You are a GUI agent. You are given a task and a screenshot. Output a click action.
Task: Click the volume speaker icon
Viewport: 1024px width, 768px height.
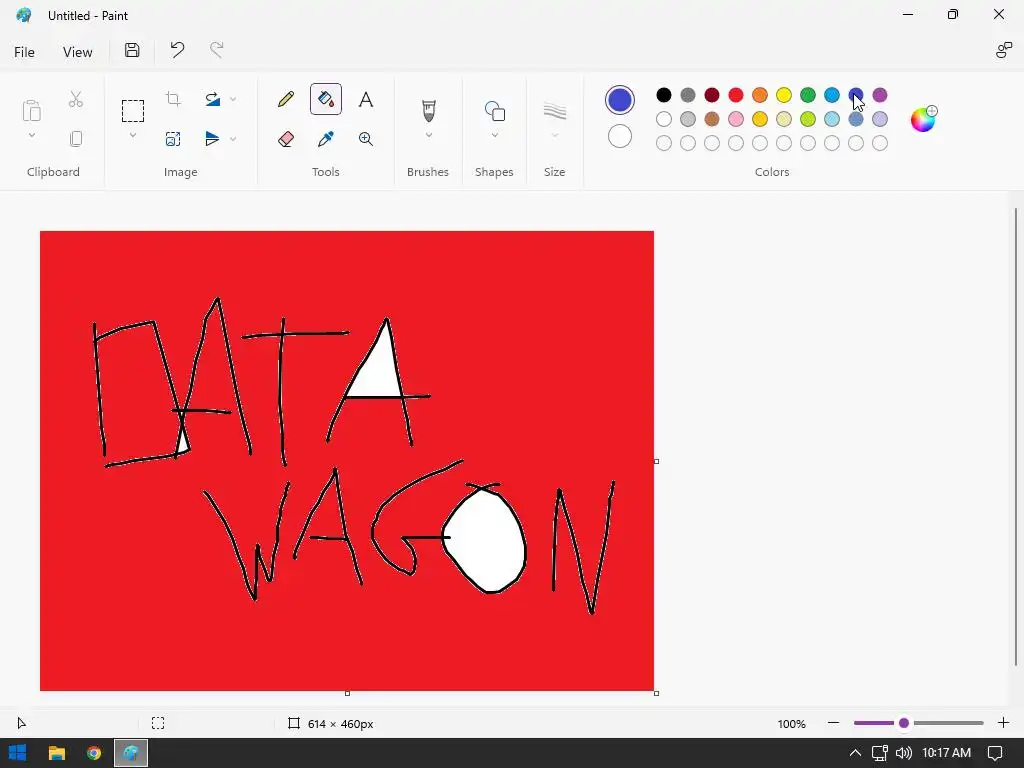pyautogui.click(x=904, y=753)
